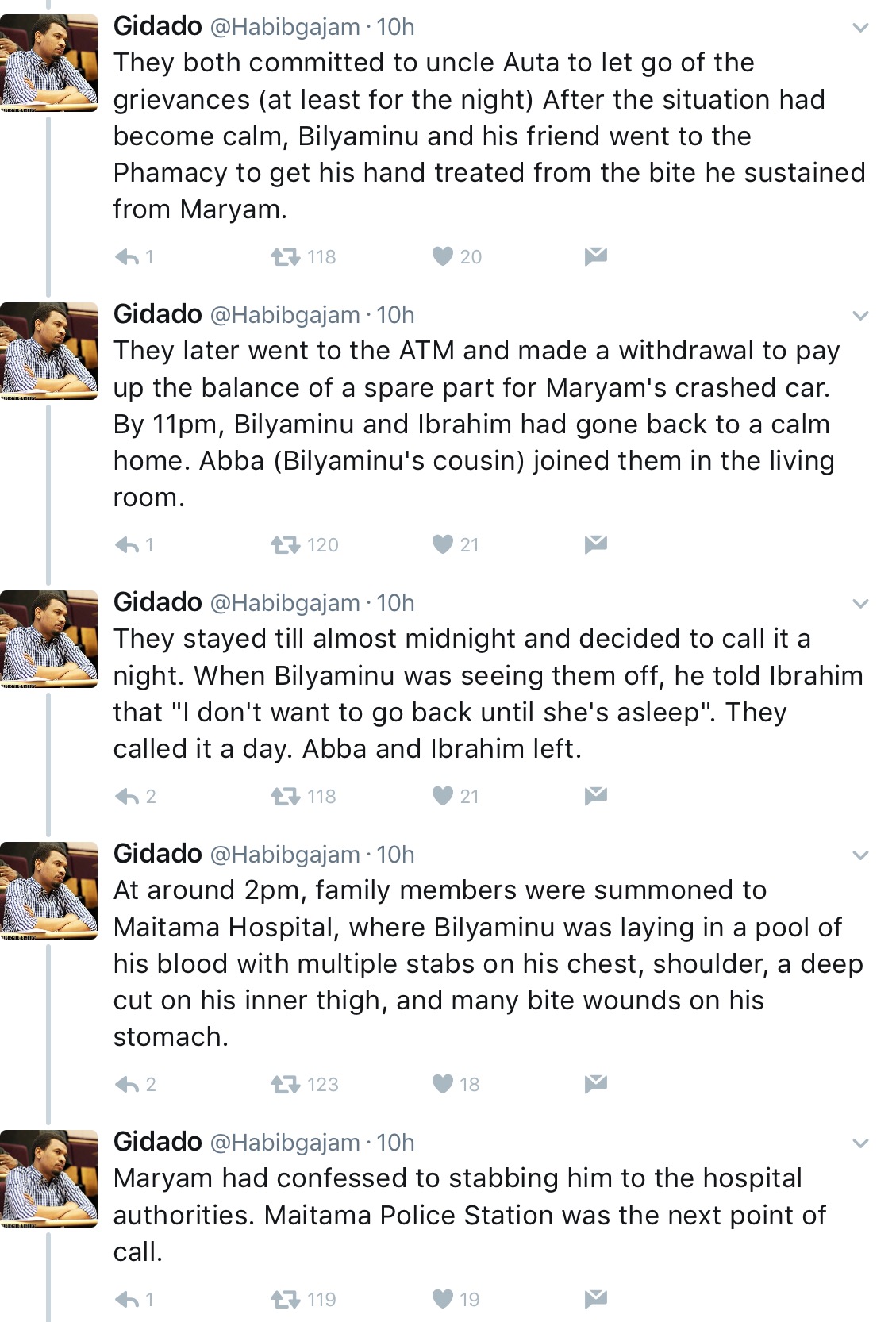Open the chevron menu on the Maitama Hospital tweet
This screenshot has width=896, height=1322.
tap(860, 855)
